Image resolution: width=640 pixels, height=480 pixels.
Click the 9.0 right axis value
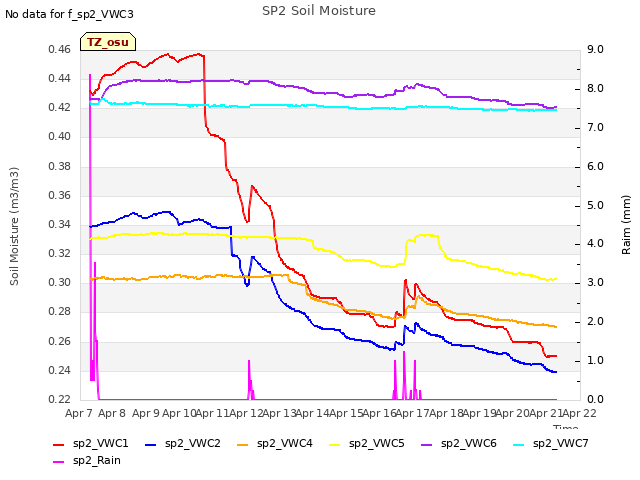coord(595,49)
